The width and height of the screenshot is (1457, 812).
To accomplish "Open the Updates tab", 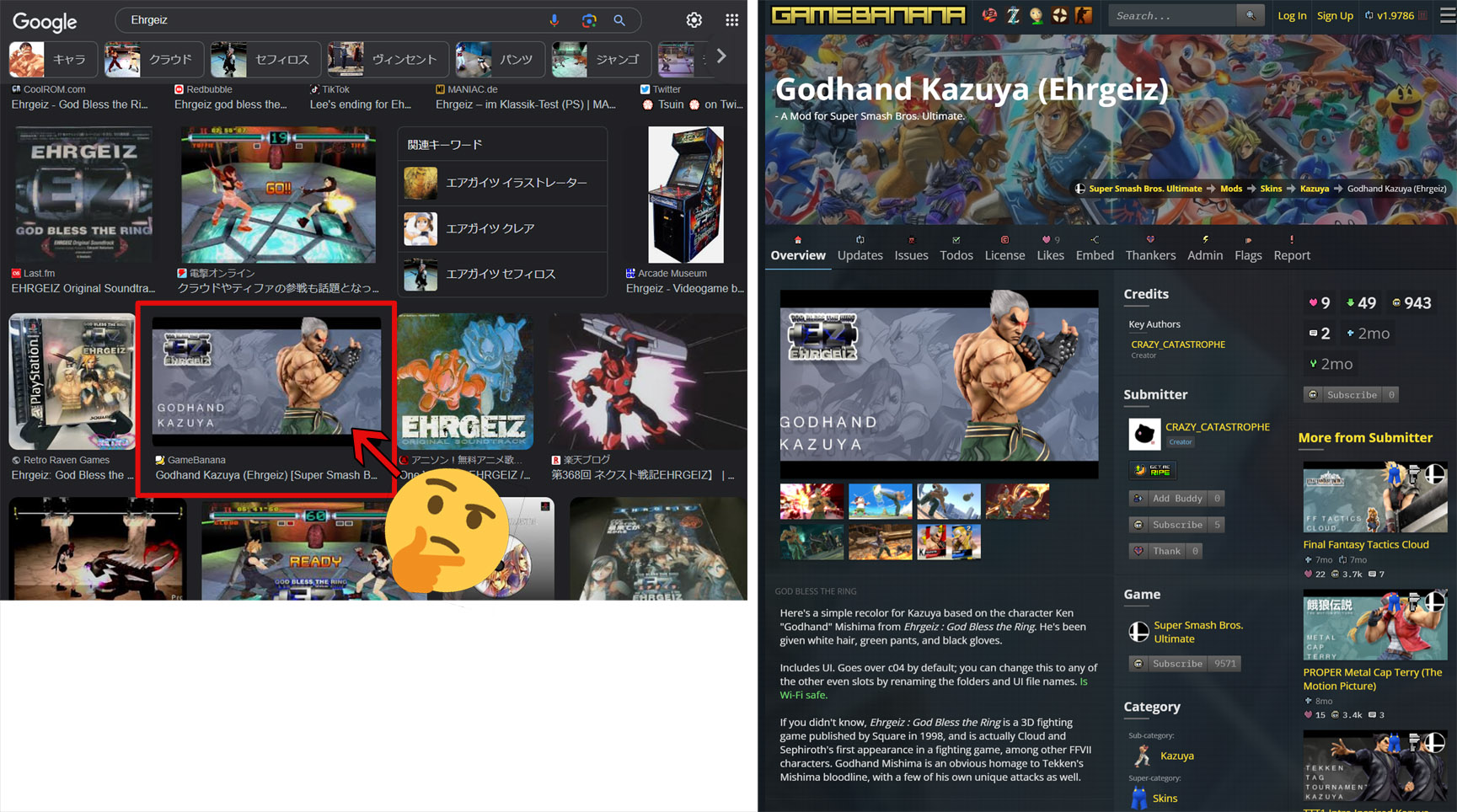I will pos(860,249).
